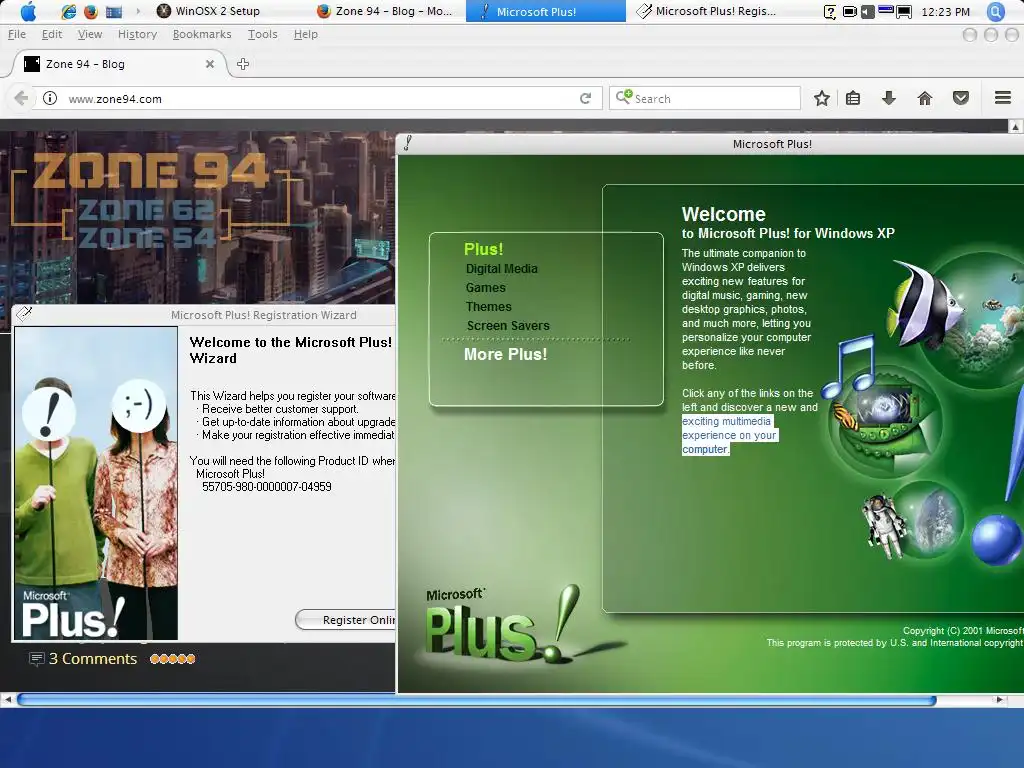Click the horizontal scrollbar thumb in browser
This screenshot has width=1024, height=768.
(477, 699)
